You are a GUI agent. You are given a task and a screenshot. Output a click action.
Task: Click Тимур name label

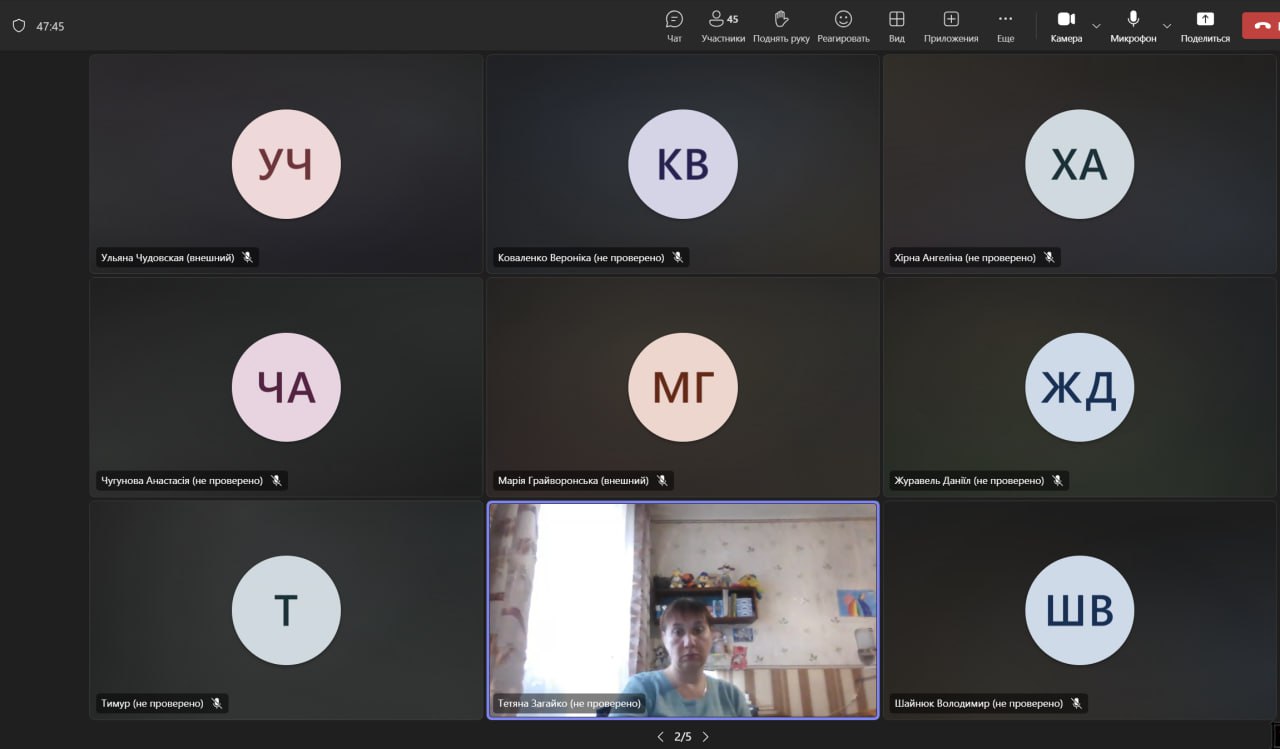click(x=152, y=704)
